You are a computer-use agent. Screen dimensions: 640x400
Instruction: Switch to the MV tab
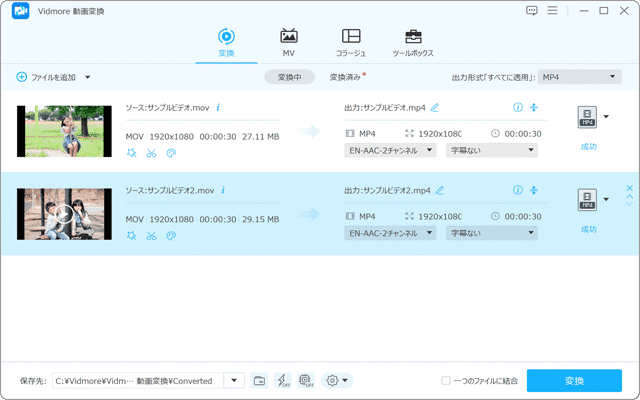(x=289, y=43)
